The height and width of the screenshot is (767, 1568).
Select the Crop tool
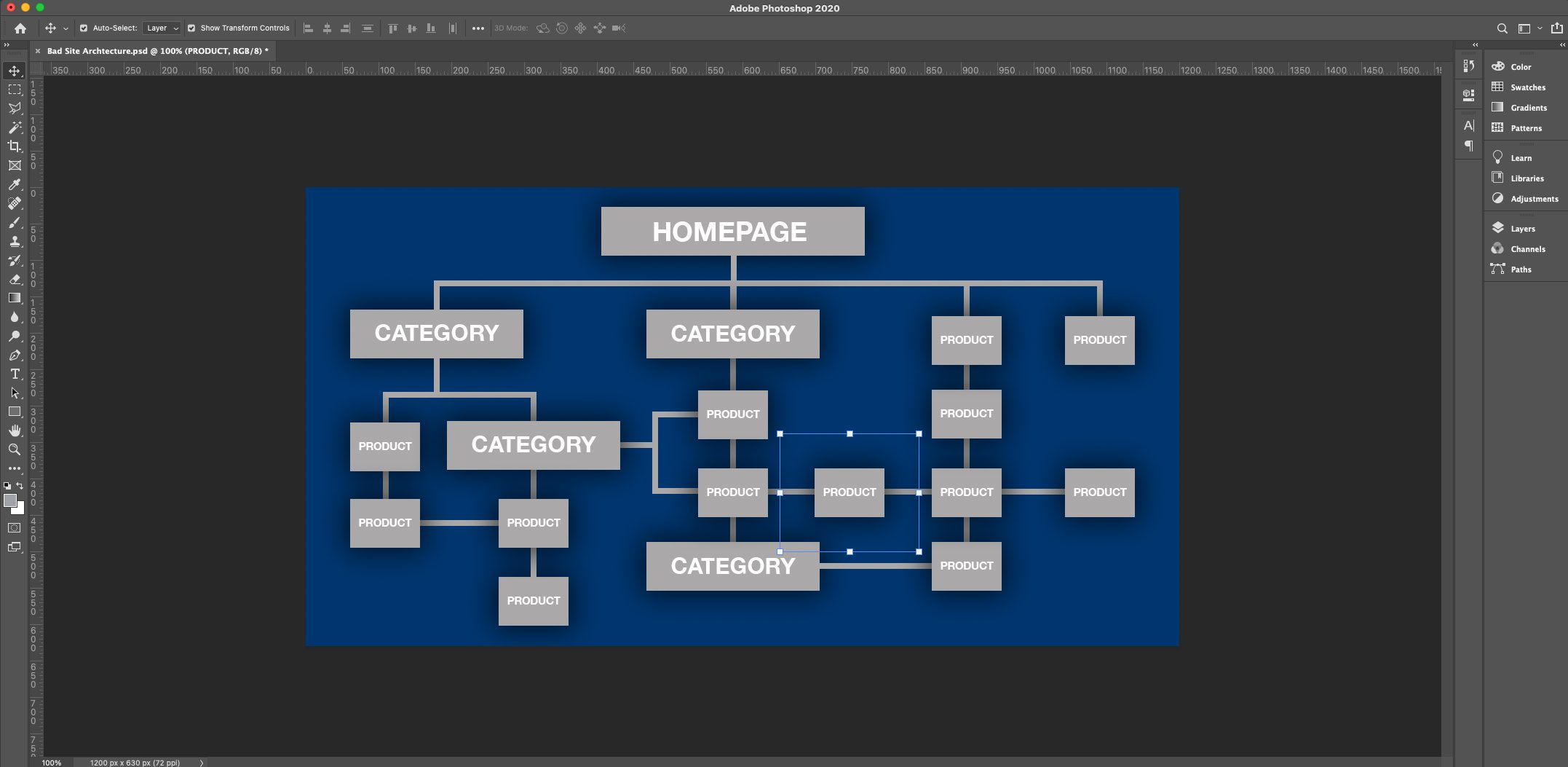(15, 146)
